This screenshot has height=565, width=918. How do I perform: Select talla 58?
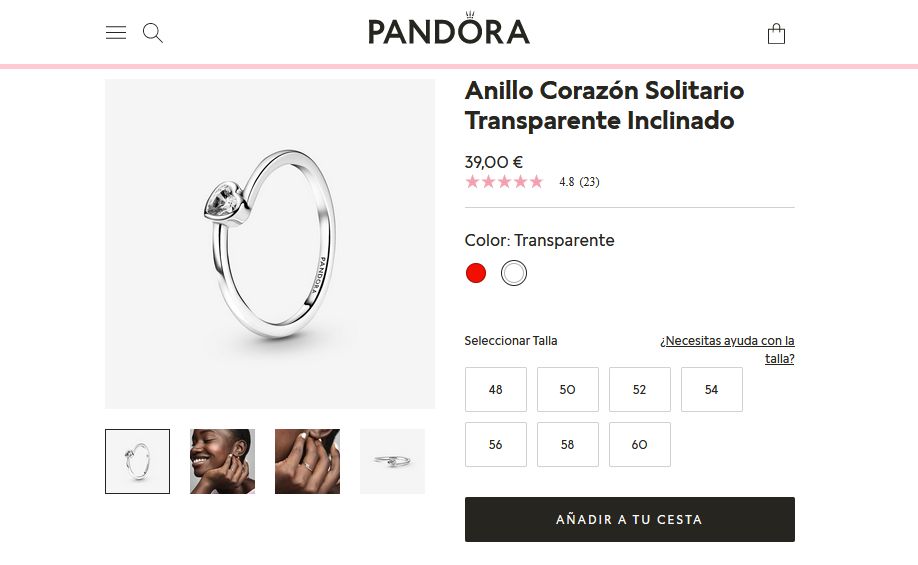click(568, 444)
